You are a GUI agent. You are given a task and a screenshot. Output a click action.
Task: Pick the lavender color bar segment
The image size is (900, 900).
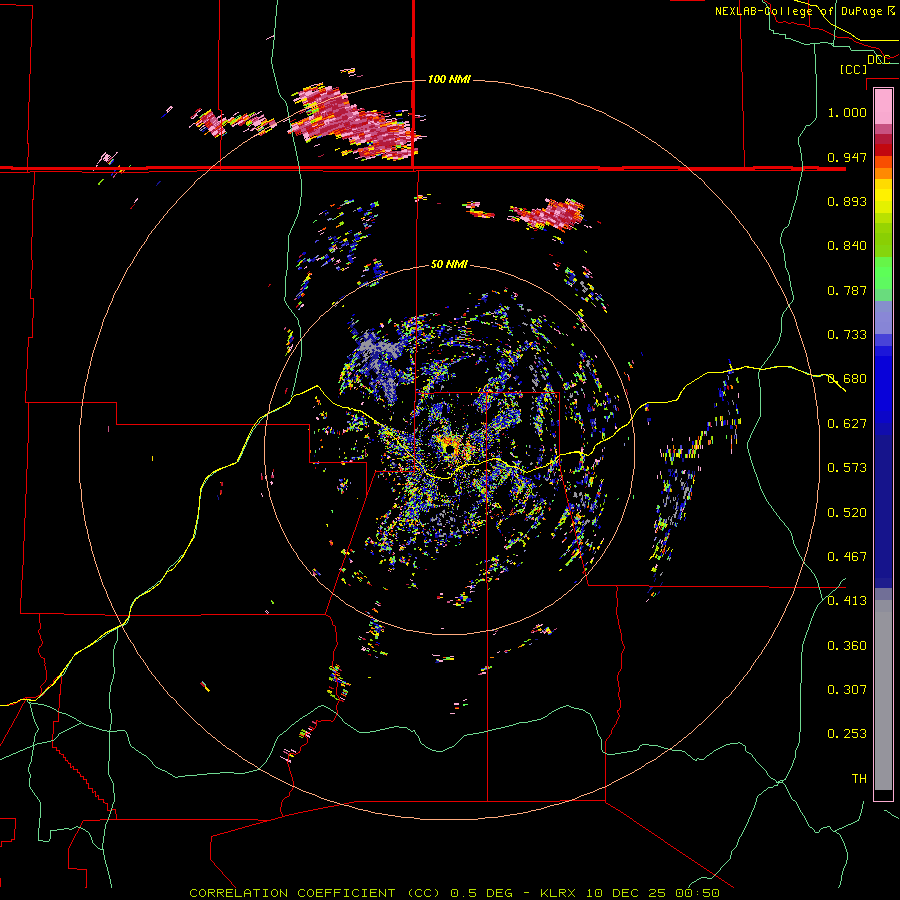click(x=883, y=317)
